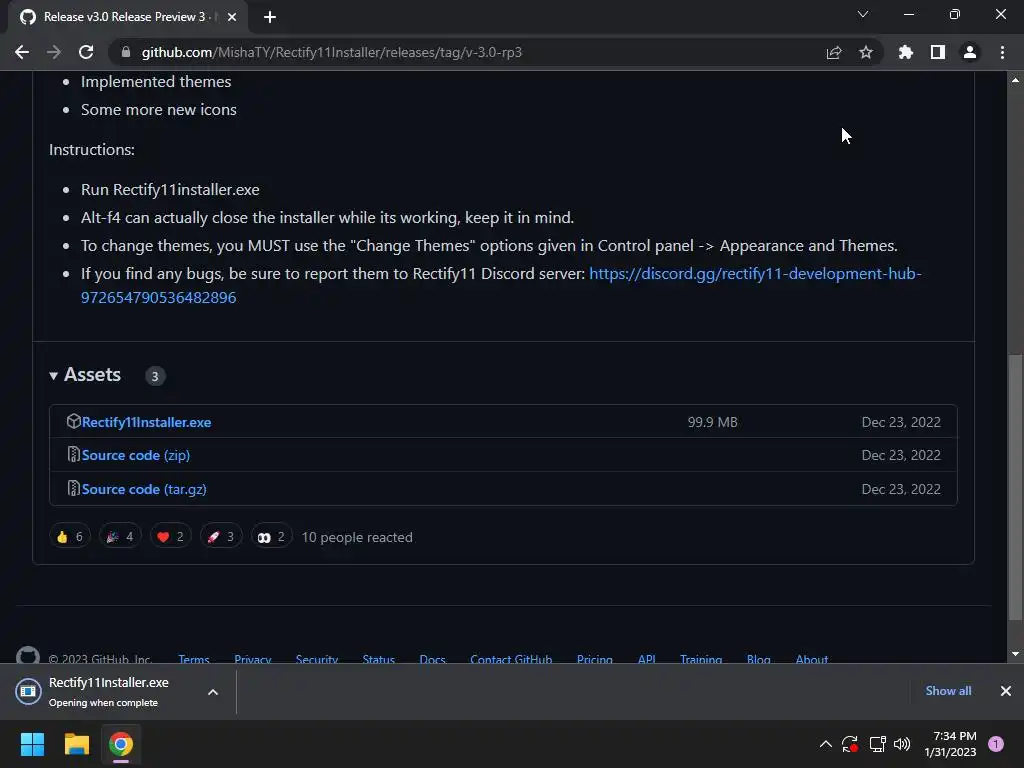Viewport: 1024px width, 768px height.
Task: Download Source code (zip)
Action: [136, 455]
